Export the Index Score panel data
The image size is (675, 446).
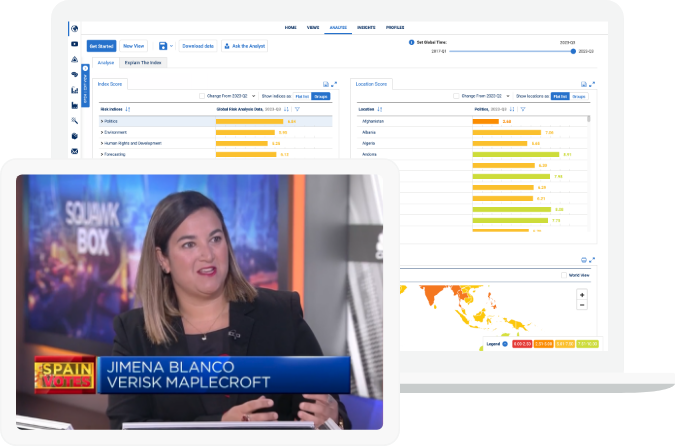[326, 84]
